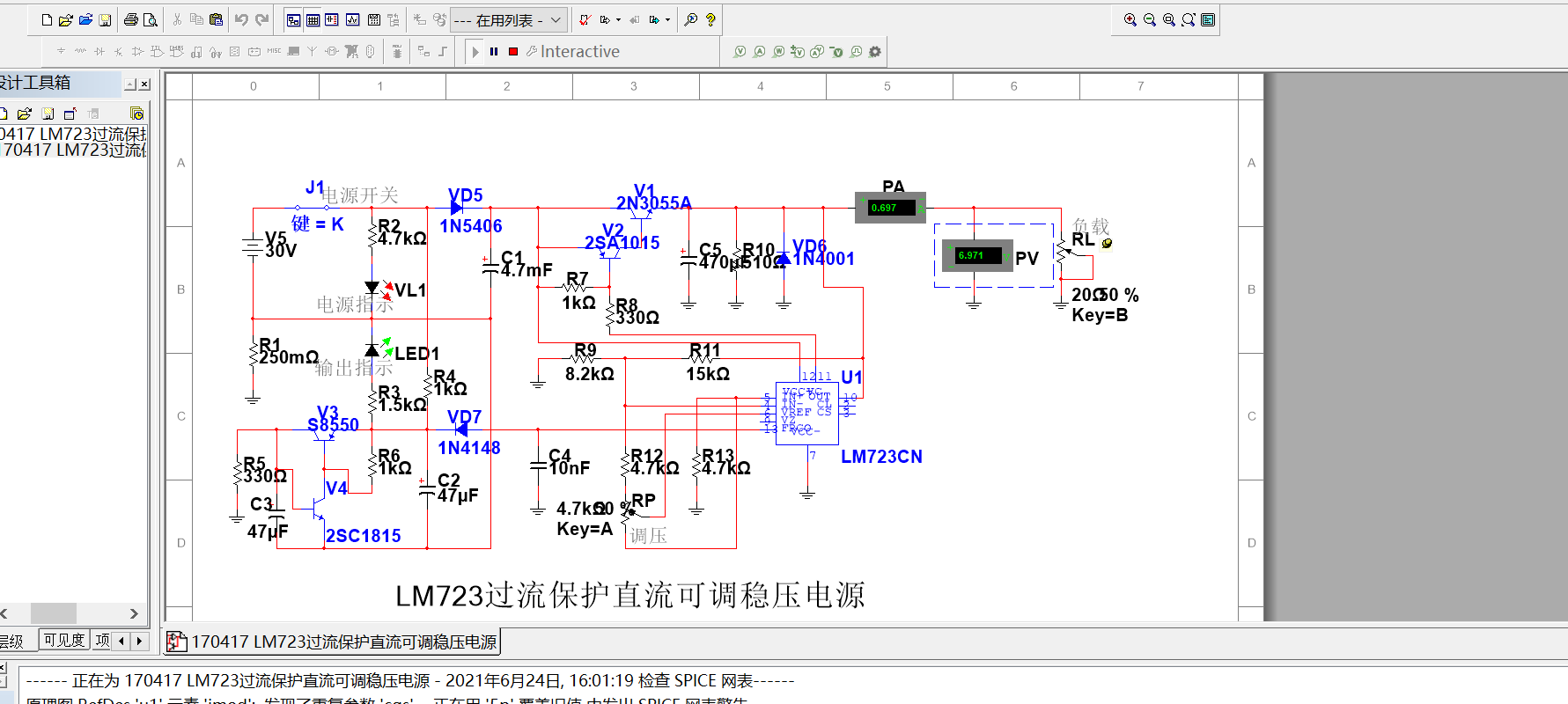Screen dimensions: 1568x704
Task: Open a sample with the blue folder icon
Action: 85,19
